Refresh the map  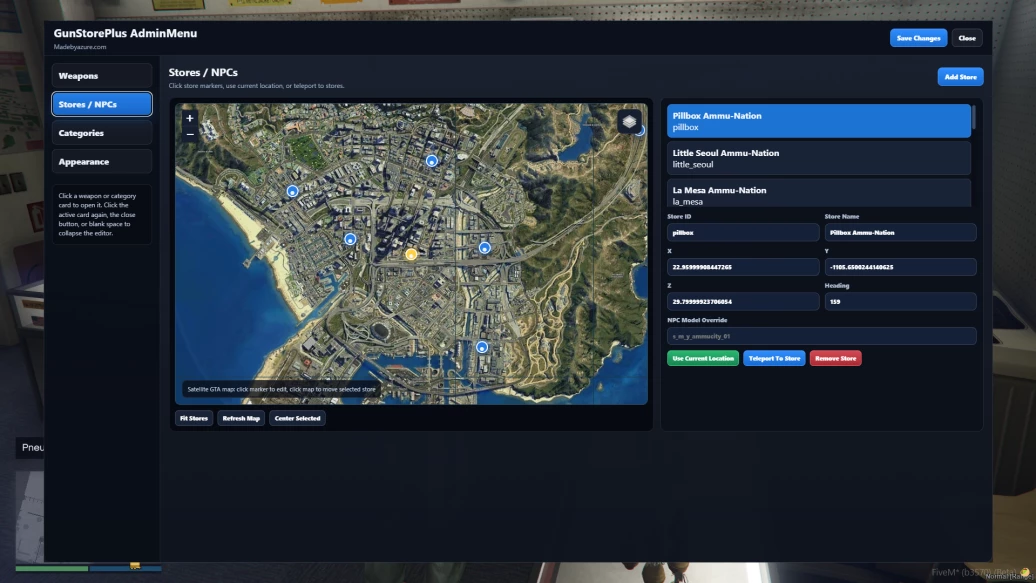241,418
